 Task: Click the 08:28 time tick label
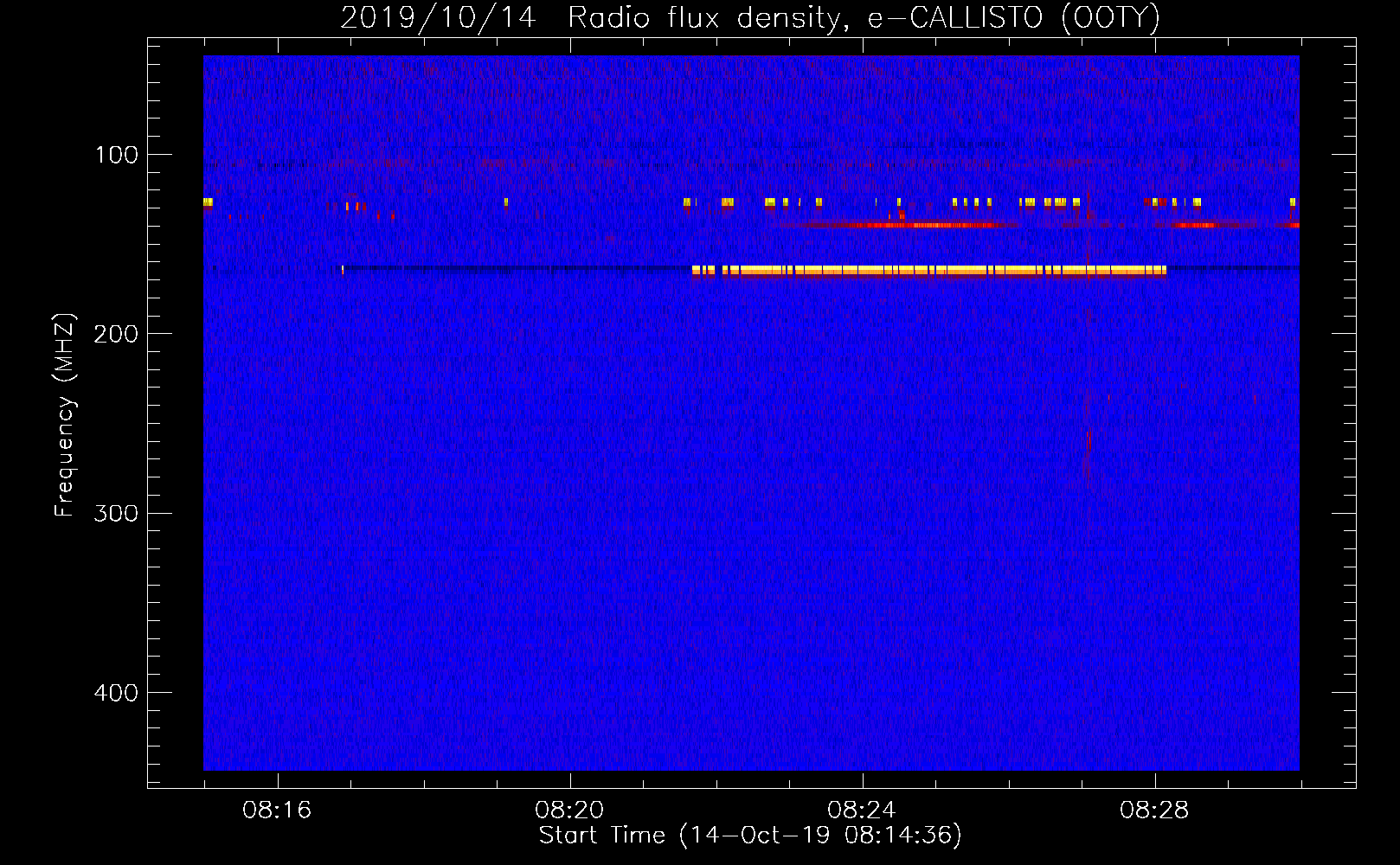1154,811
